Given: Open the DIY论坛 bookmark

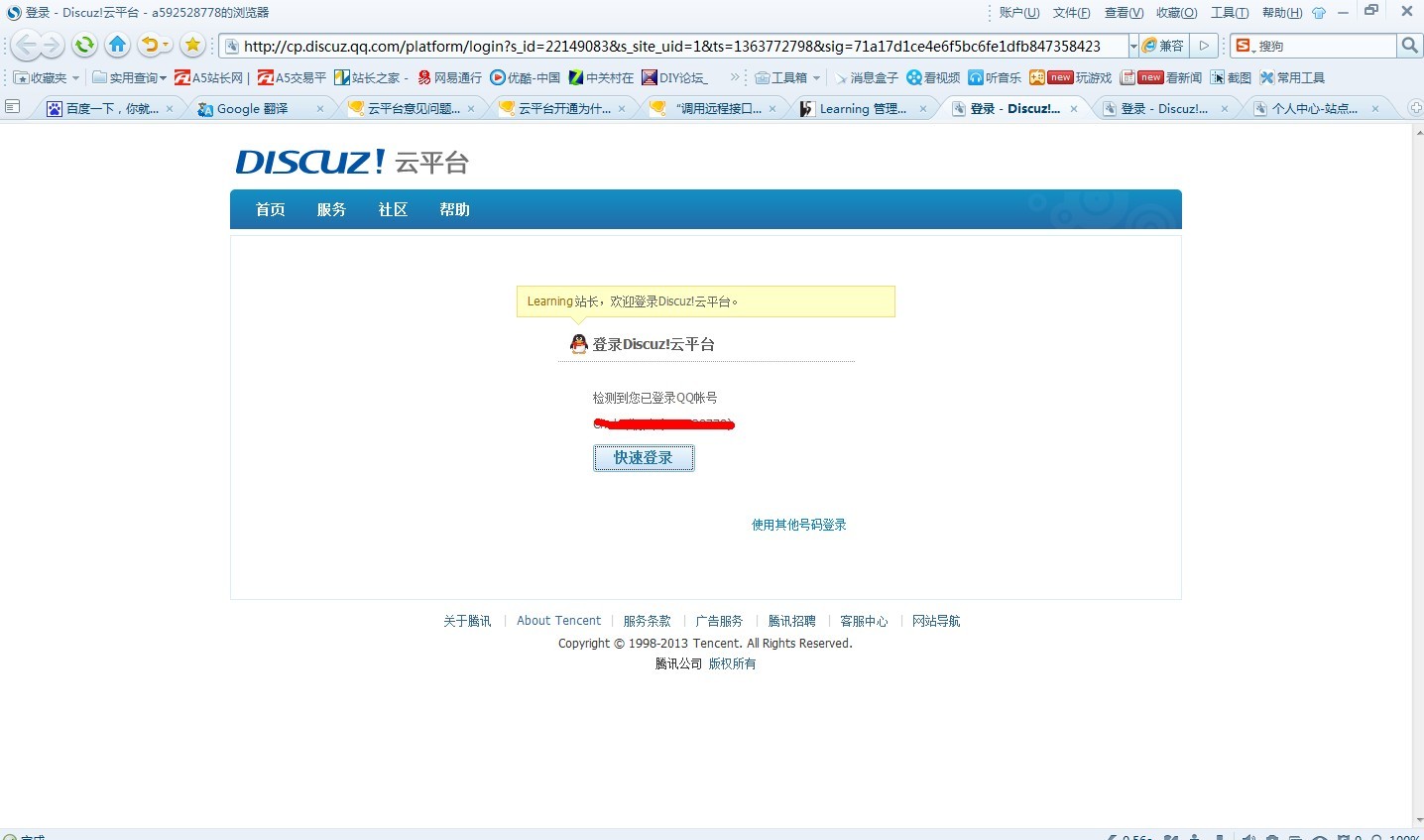Looking at the screenshot, I should point(674,77).
